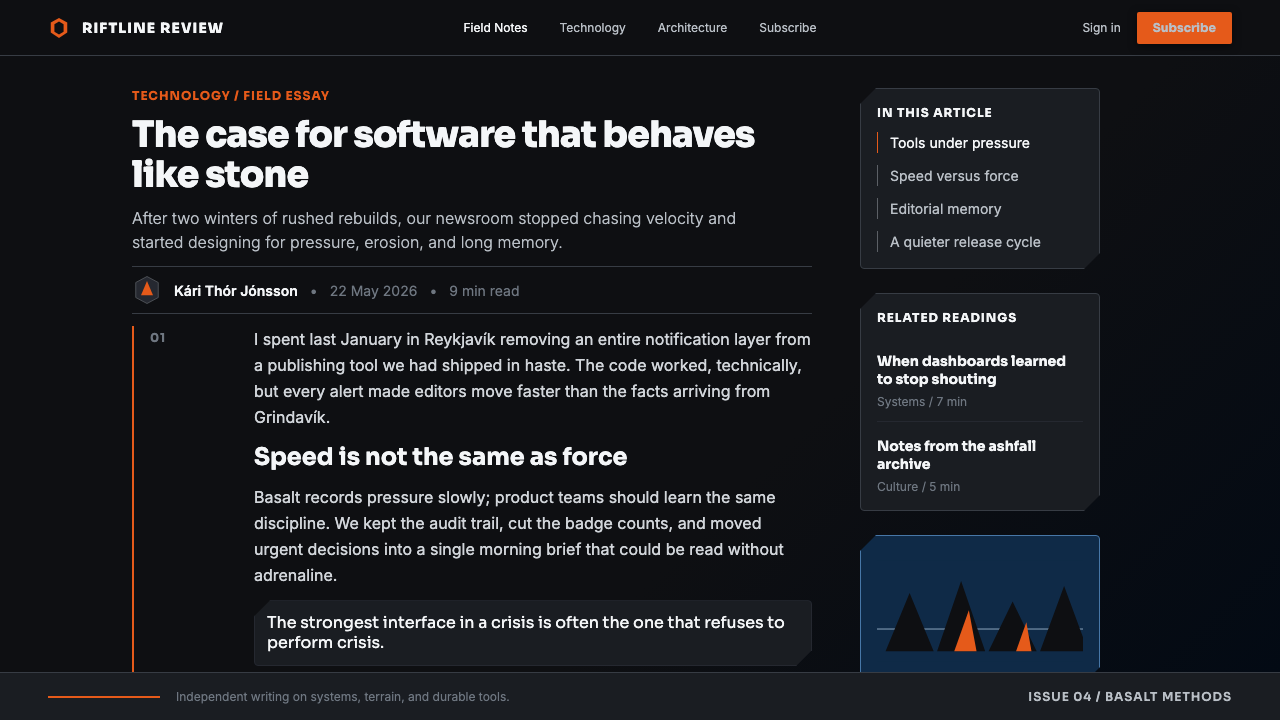Click the paragraph beginning 'Basalt records pressure slowly'
Viewport: 1280px width, 720px height.
coord(519,536)
